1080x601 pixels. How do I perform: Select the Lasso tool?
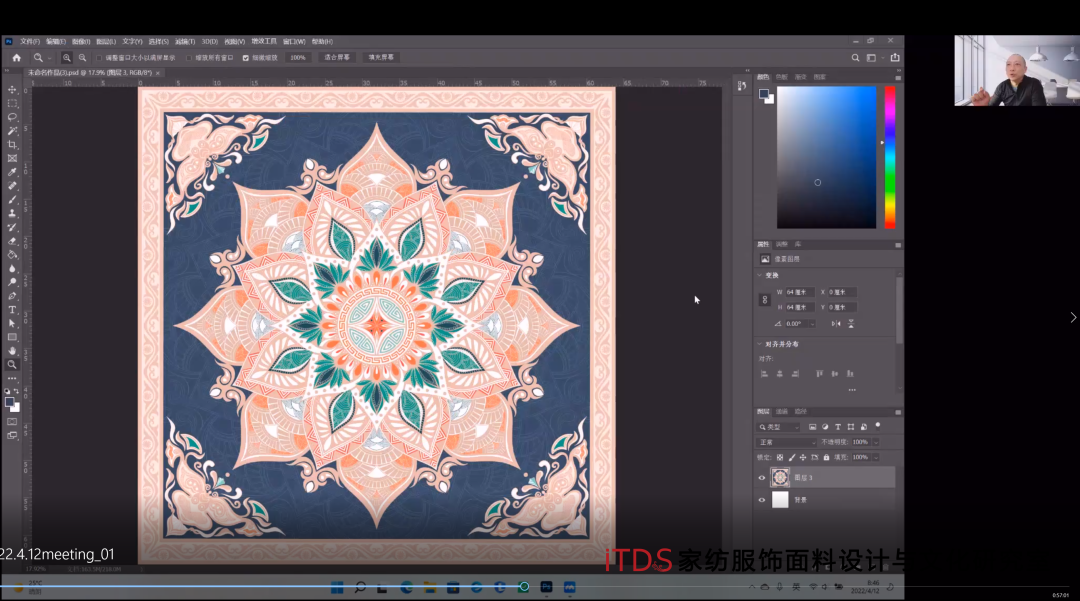[12, 117]
